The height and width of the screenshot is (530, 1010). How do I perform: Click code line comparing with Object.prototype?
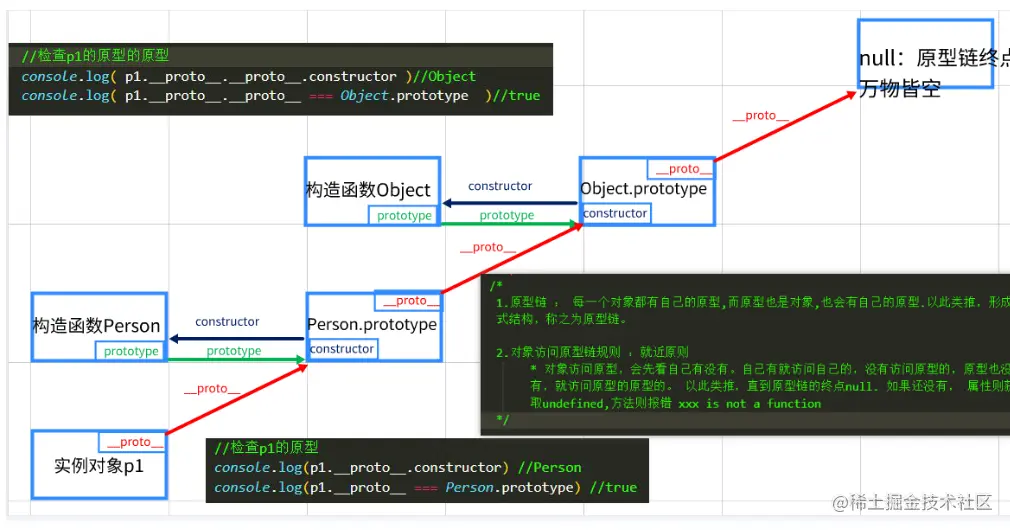(280, 95)
